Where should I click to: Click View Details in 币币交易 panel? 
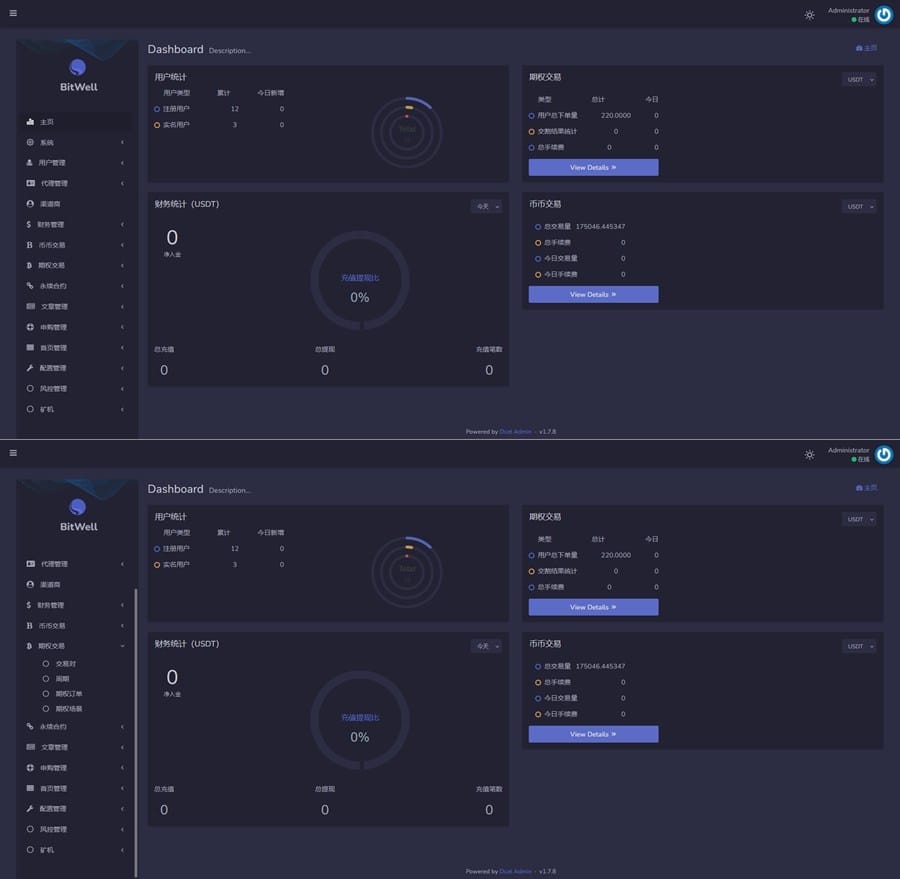pyautogui.click(x=593, y=294)
